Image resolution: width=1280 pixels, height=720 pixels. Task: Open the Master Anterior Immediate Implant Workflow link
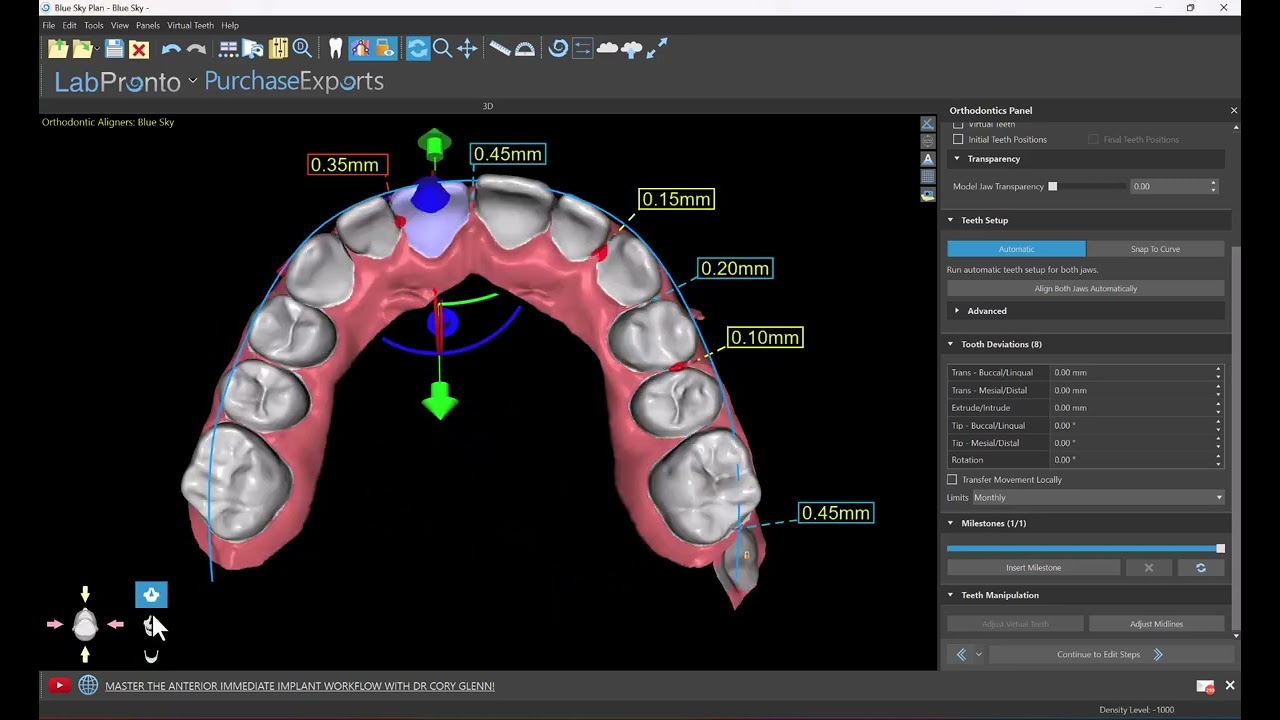click(x=300, y=686)
